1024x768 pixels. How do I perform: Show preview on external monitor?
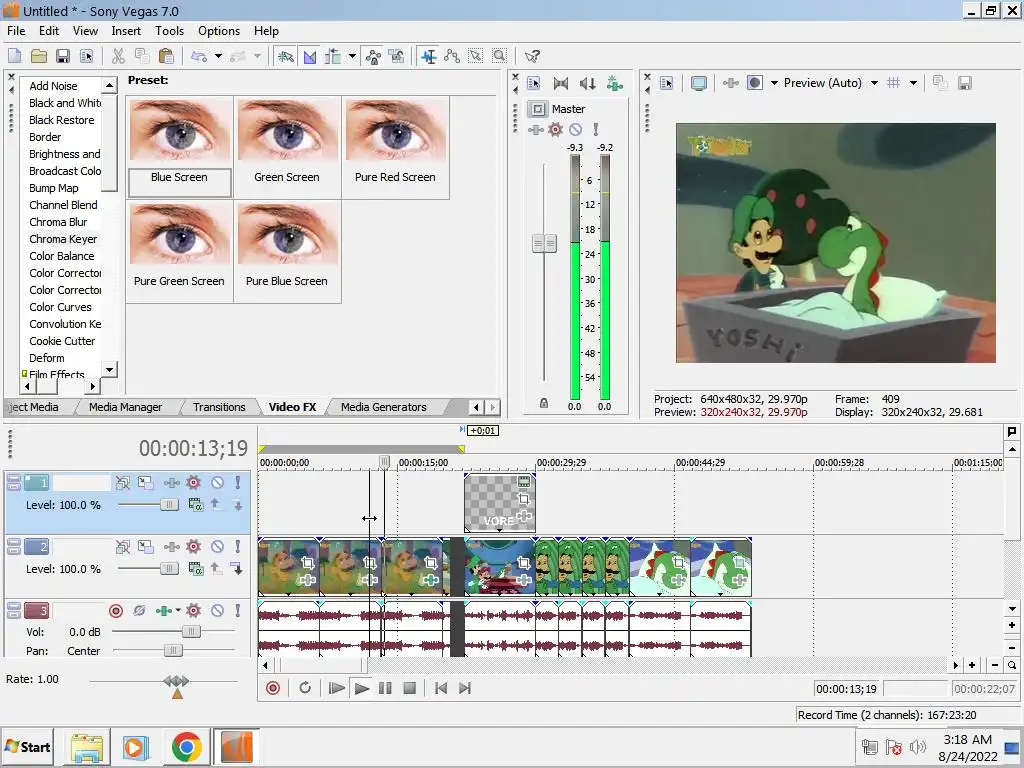point(698,83)
